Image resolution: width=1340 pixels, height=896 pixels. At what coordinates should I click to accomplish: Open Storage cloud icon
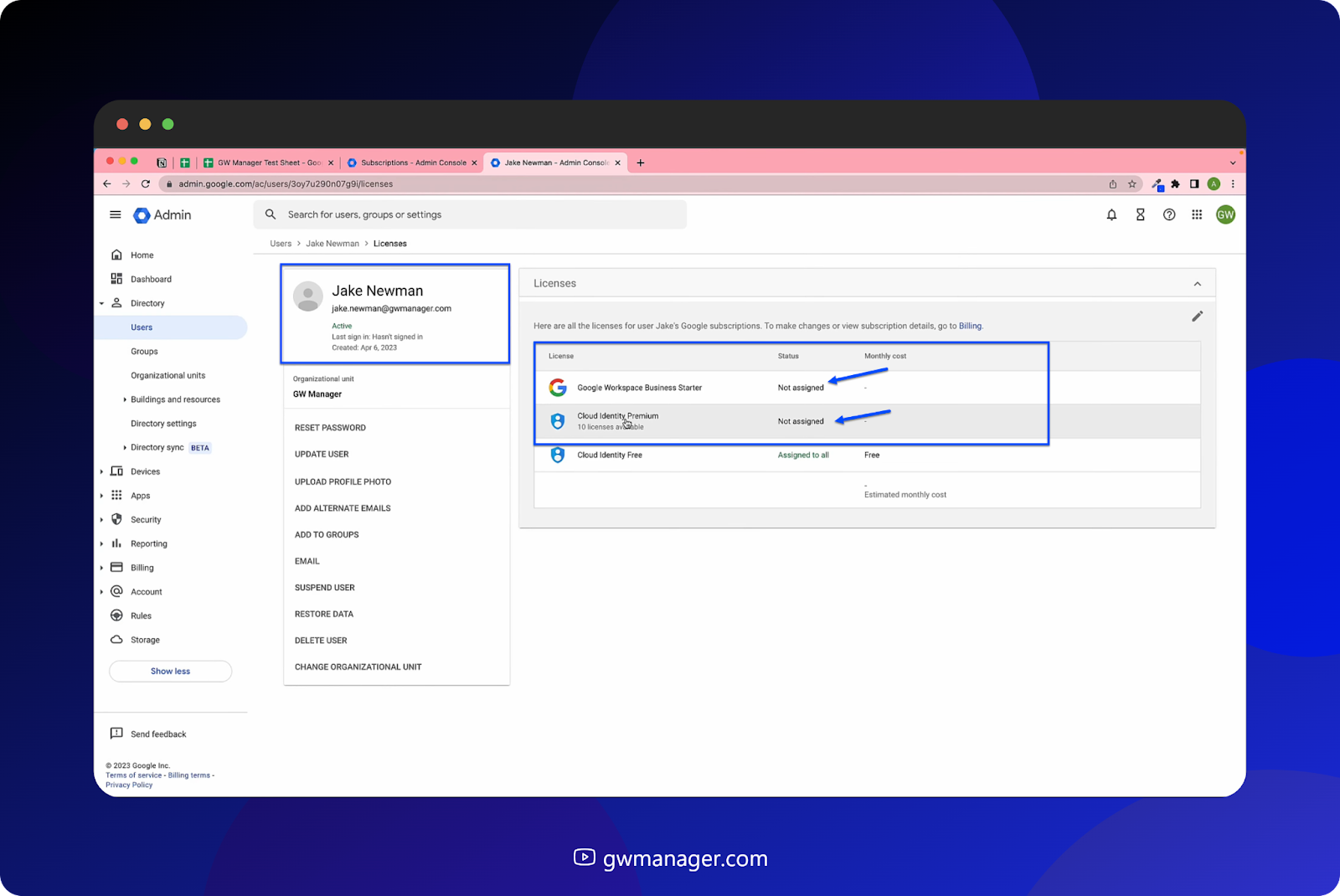click(116, 640)
